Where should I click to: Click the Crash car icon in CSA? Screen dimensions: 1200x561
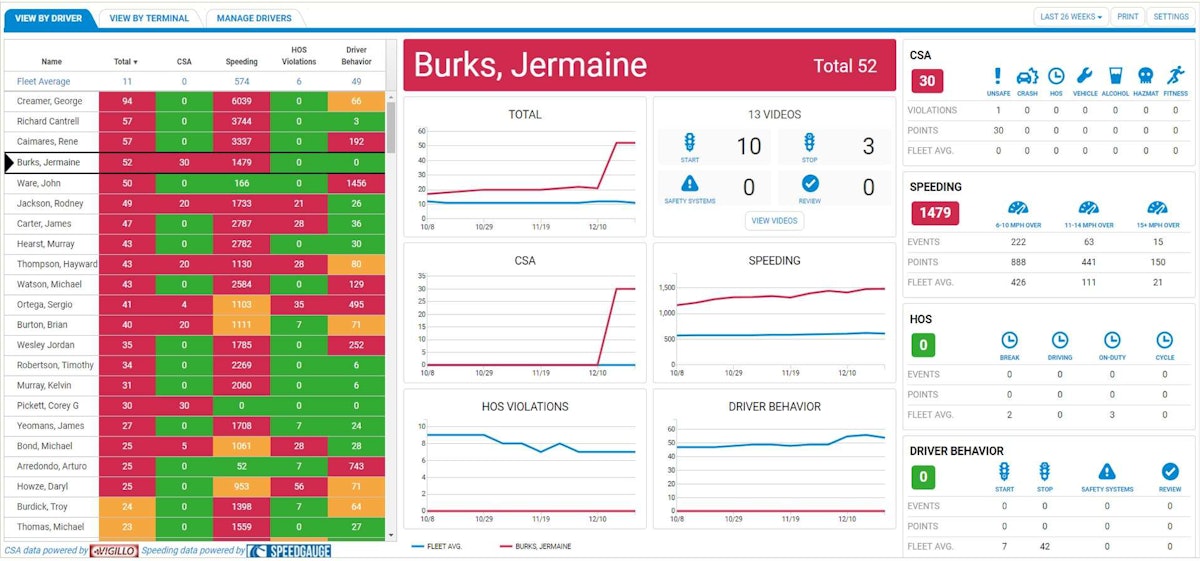(x=1027, y=76)
